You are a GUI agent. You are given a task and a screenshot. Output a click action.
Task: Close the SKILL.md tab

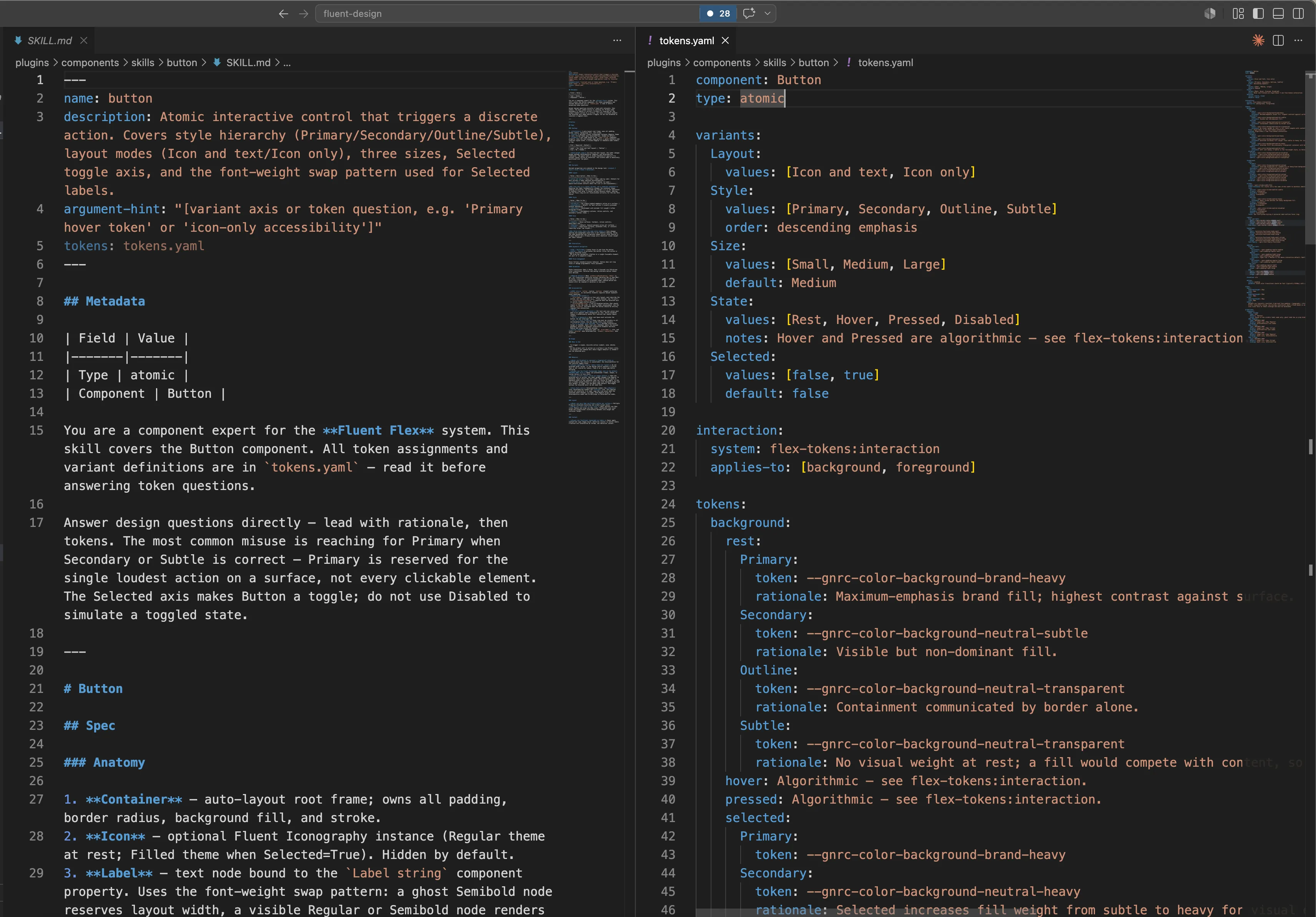tap(84, 40)
